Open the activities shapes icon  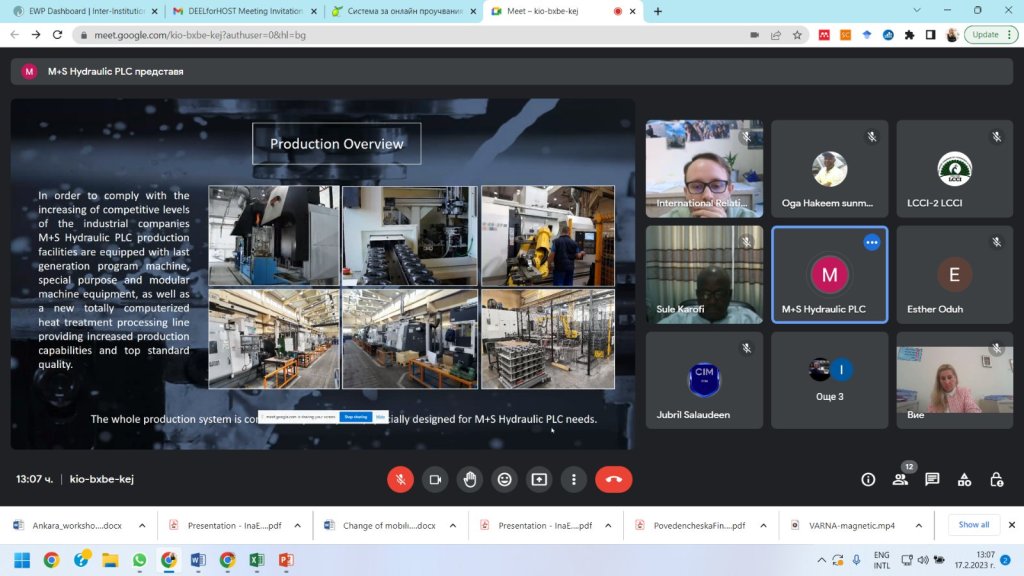click(964, 479)
